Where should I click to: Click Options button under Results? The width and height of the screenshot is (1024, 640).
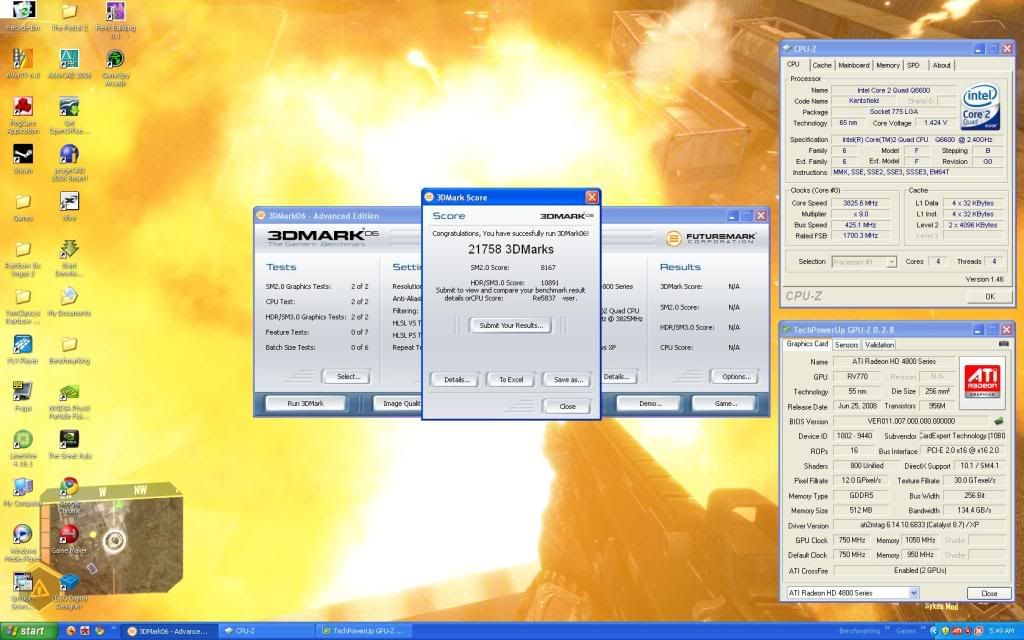tap(735, 377)
